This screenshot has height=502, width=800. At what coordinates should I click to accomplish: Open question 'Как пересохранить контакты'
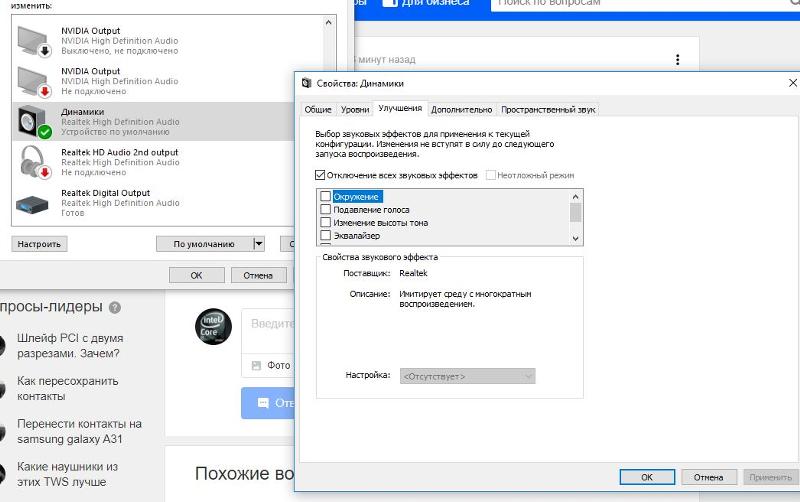pos(68,388)
